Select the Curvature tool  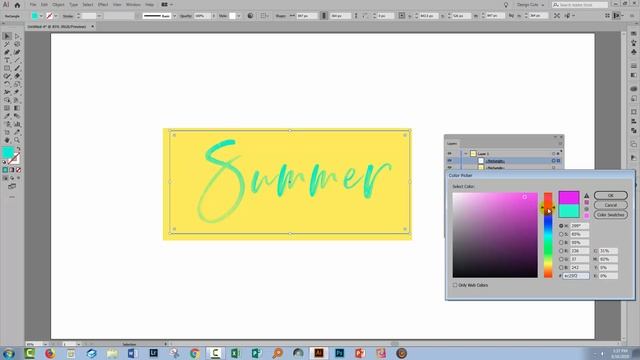point(17,52)
